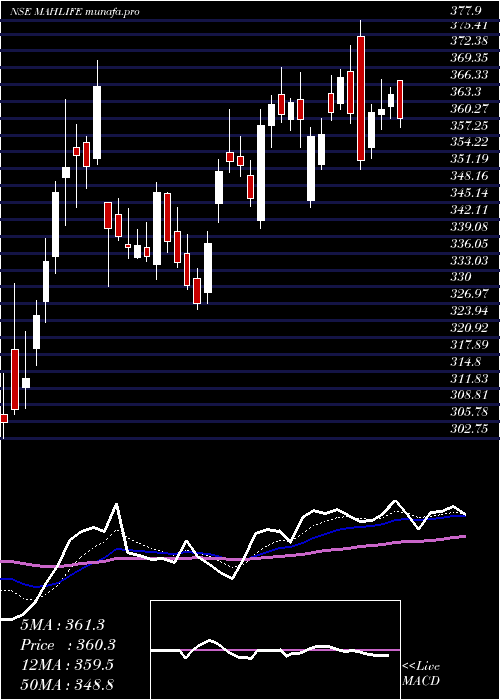Screen dimensions: 500x700
Task: Click the 351.19 price axis label
Action: click(x=470, y=159)
